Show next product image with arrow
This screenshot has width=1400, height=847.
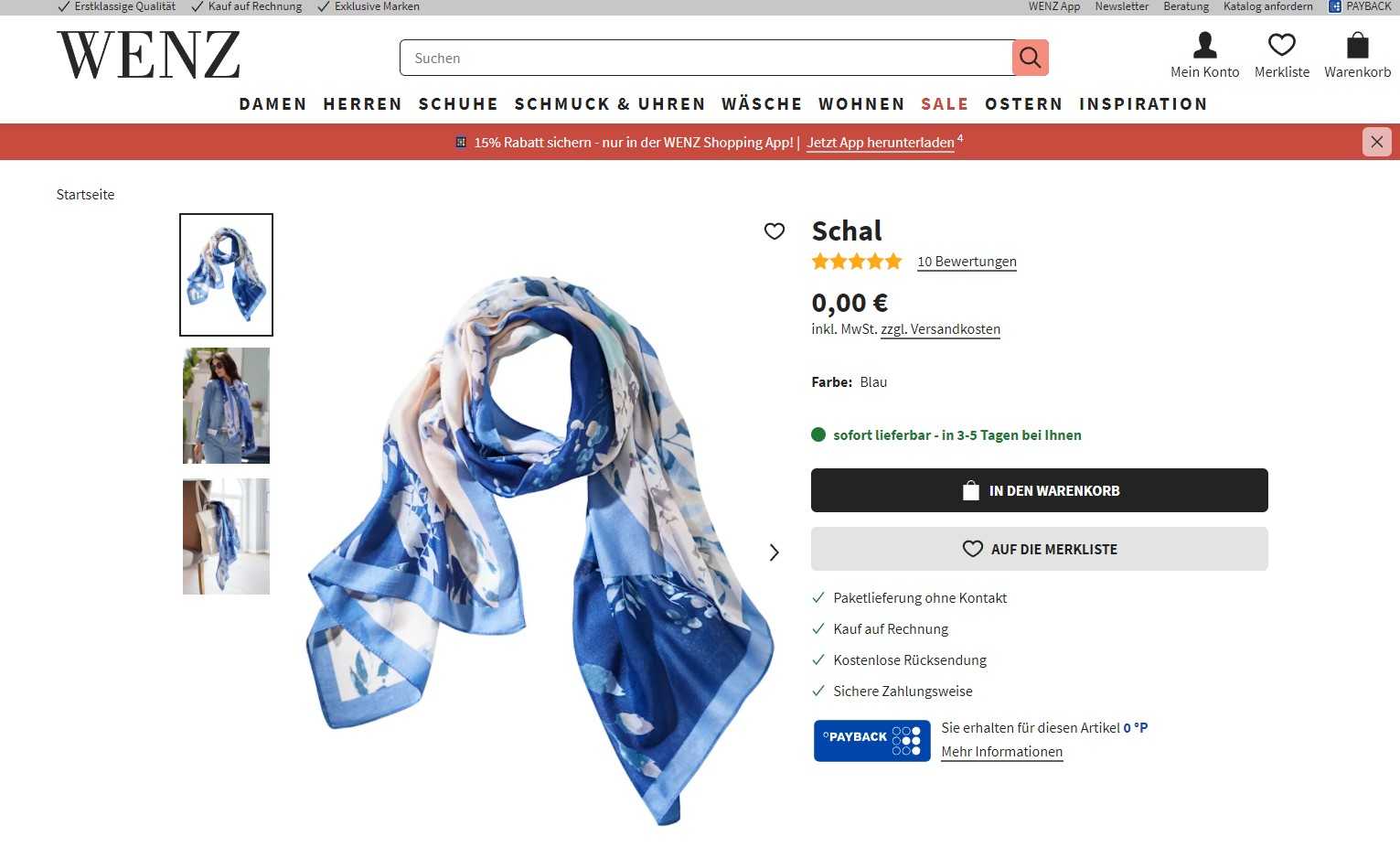click(775, 552)
